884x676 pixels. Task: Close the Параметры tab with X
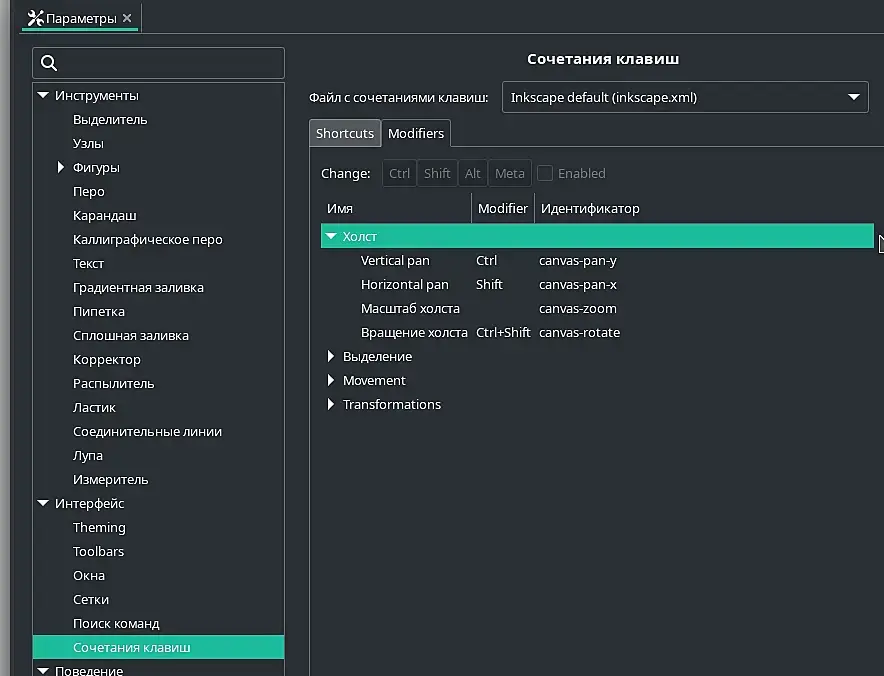[127, 18]
